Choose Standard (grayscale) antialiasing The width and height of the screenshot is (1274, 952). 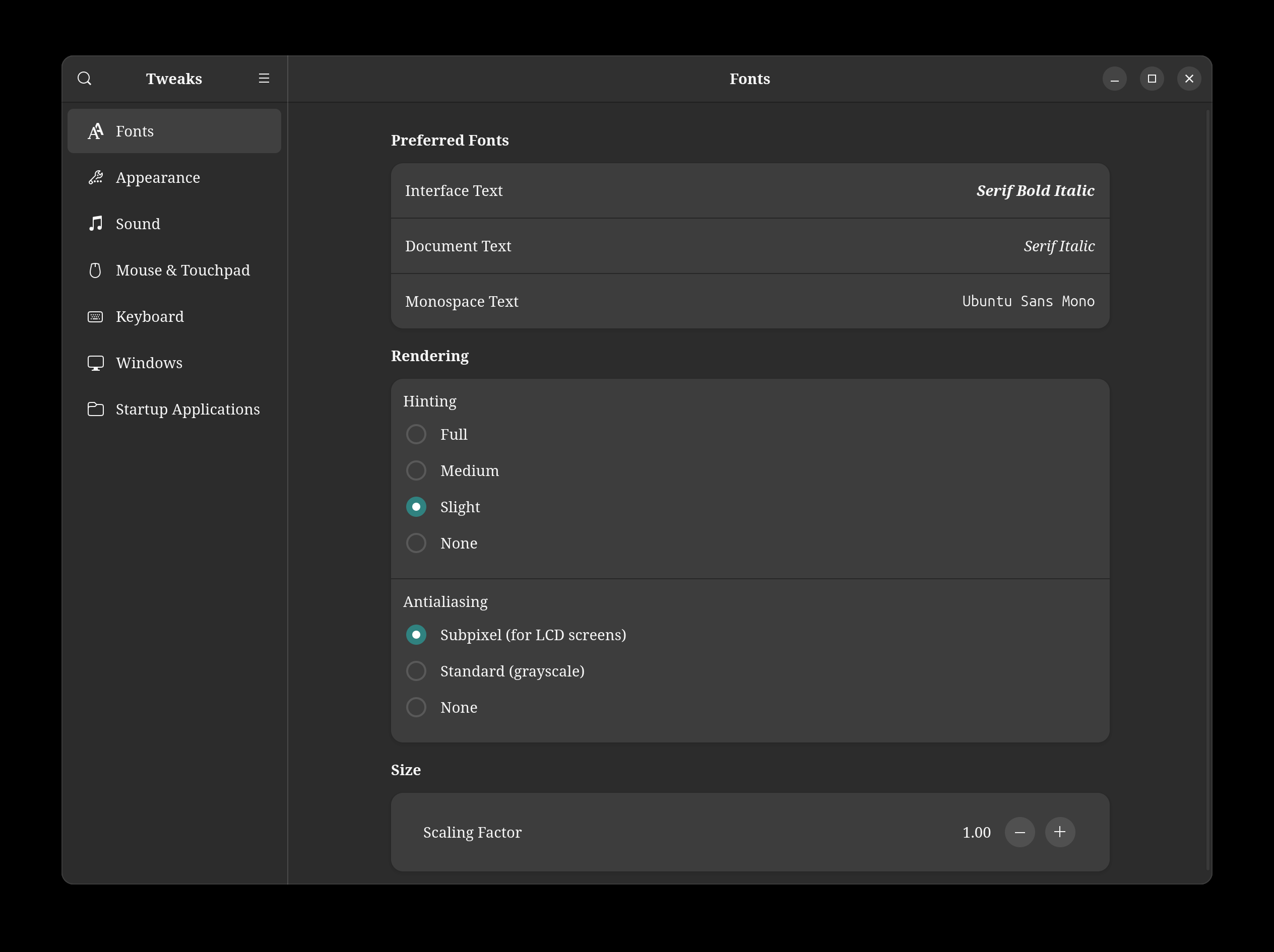[x=416, y=671]
